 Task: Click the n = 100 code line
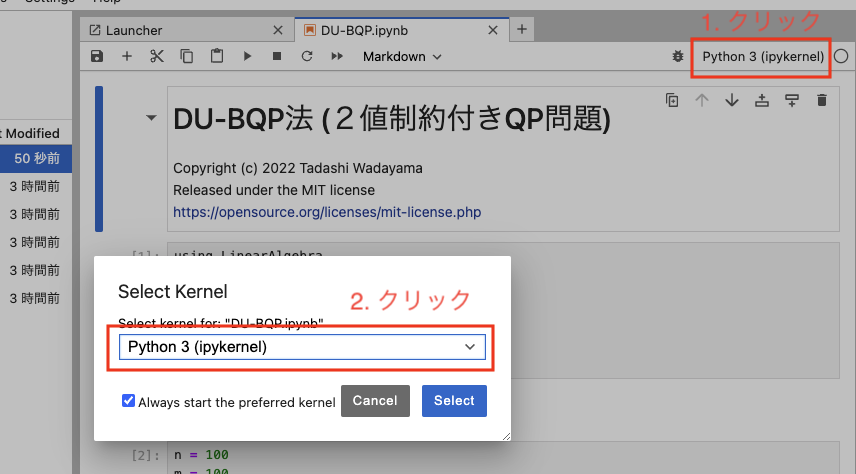coord(201,454)
